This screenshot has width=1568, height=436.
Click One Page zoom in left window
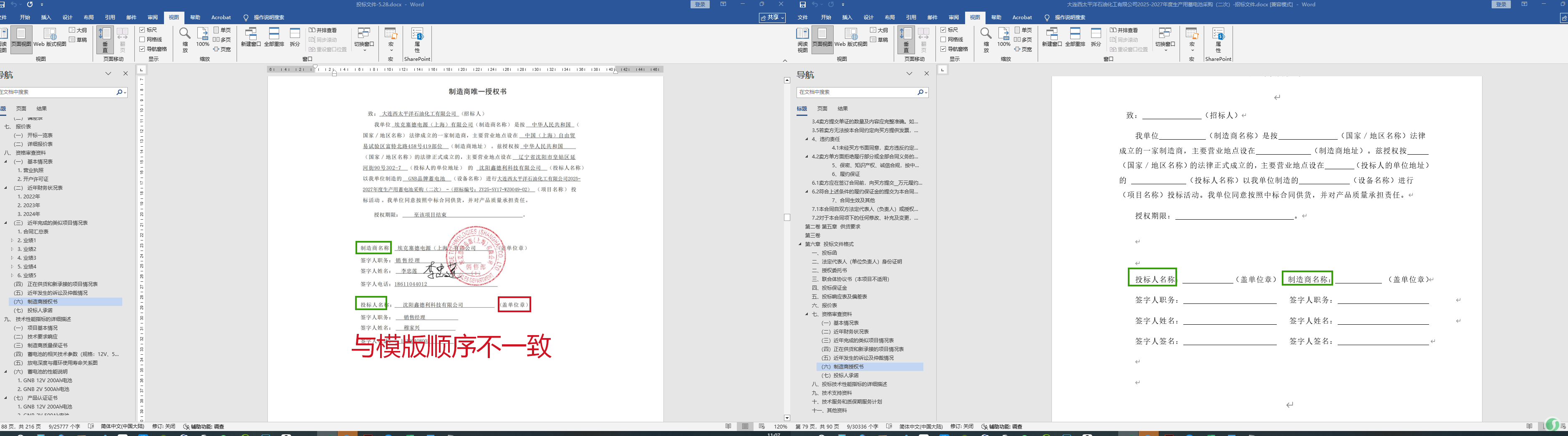pyautogui.click(x=222, y=30)
